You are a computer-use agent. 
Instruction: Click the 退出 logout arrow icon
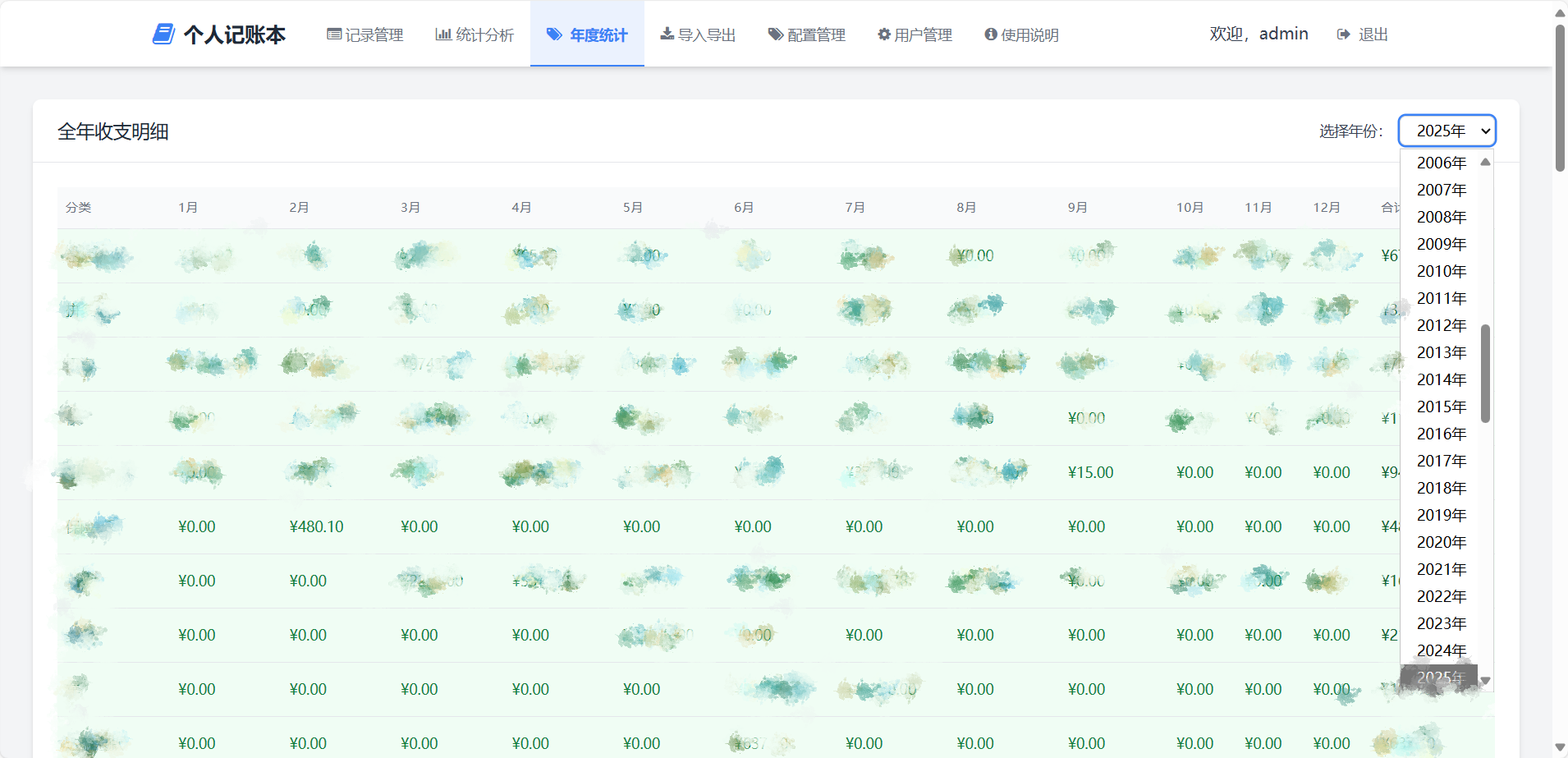pyautogui.click(x=1344, y=34)
